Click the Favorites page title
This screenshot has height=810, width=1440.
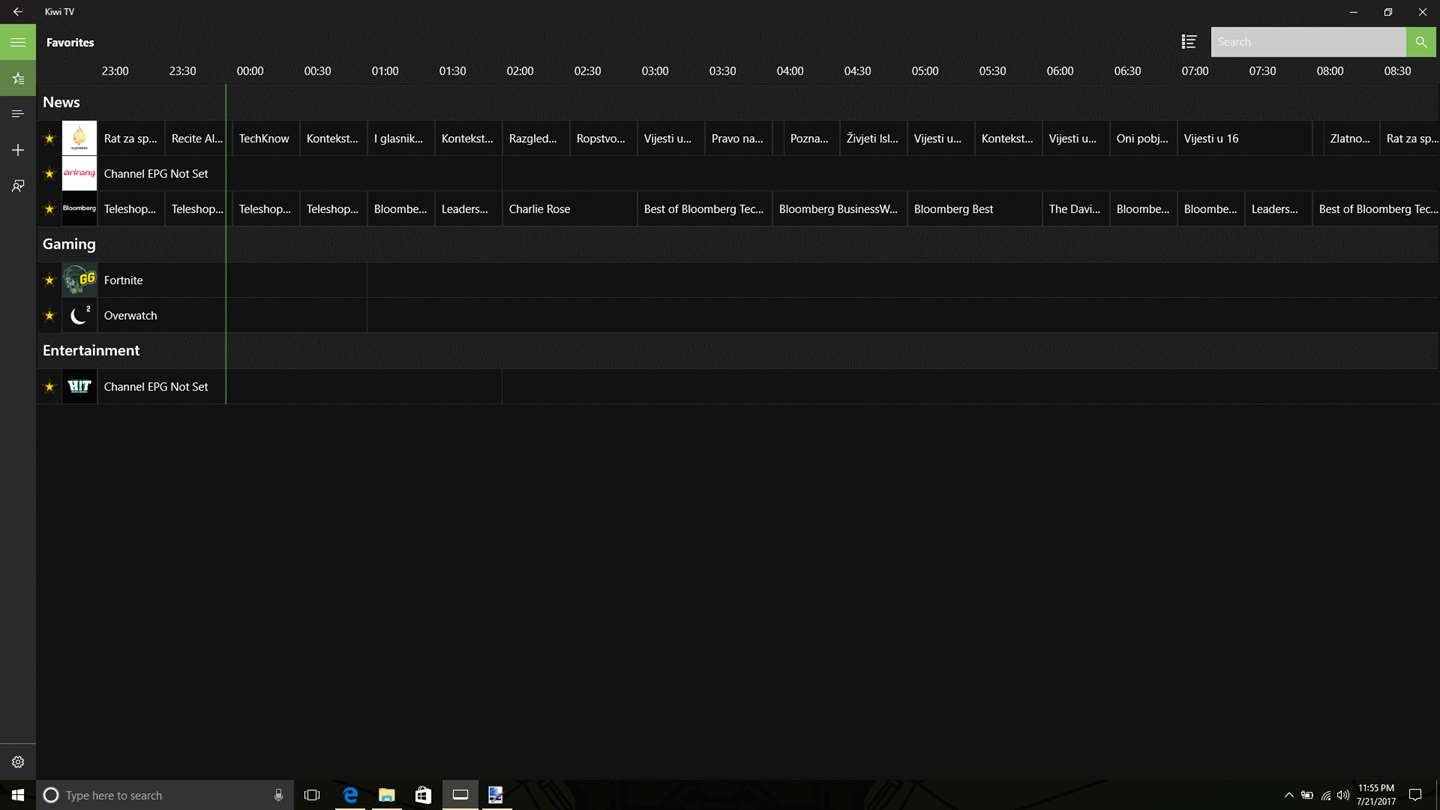pos(70,42)
